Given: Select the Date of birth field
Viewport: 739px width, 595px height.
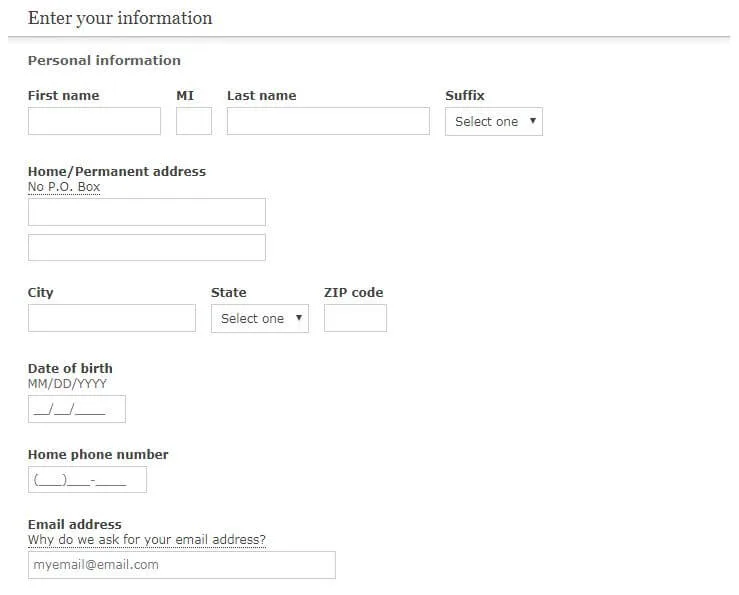Looking at the screenshot, I should click(77, 409).
